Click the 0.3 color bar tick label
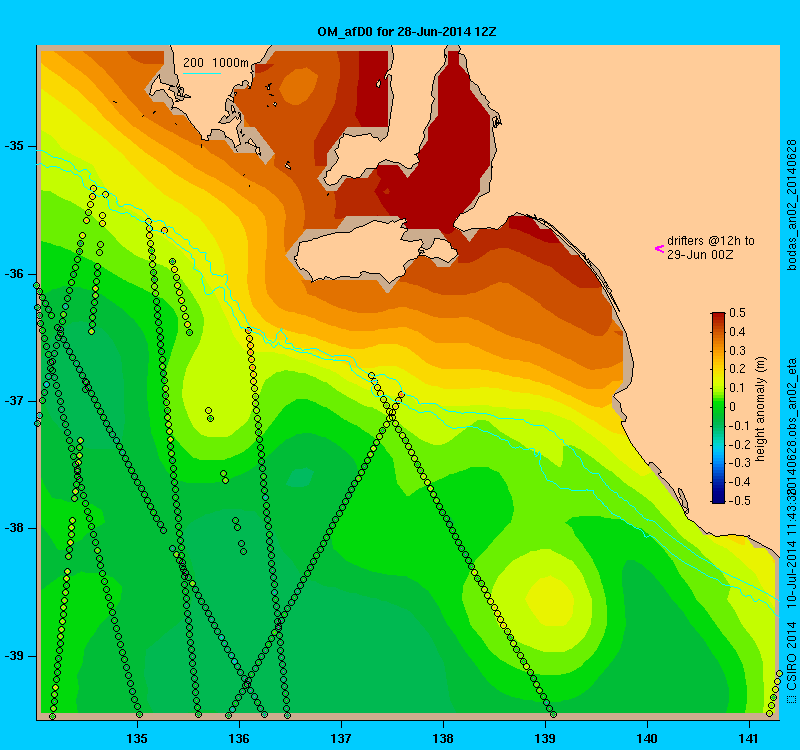This screenshot has width=800, height=750. 737,351
